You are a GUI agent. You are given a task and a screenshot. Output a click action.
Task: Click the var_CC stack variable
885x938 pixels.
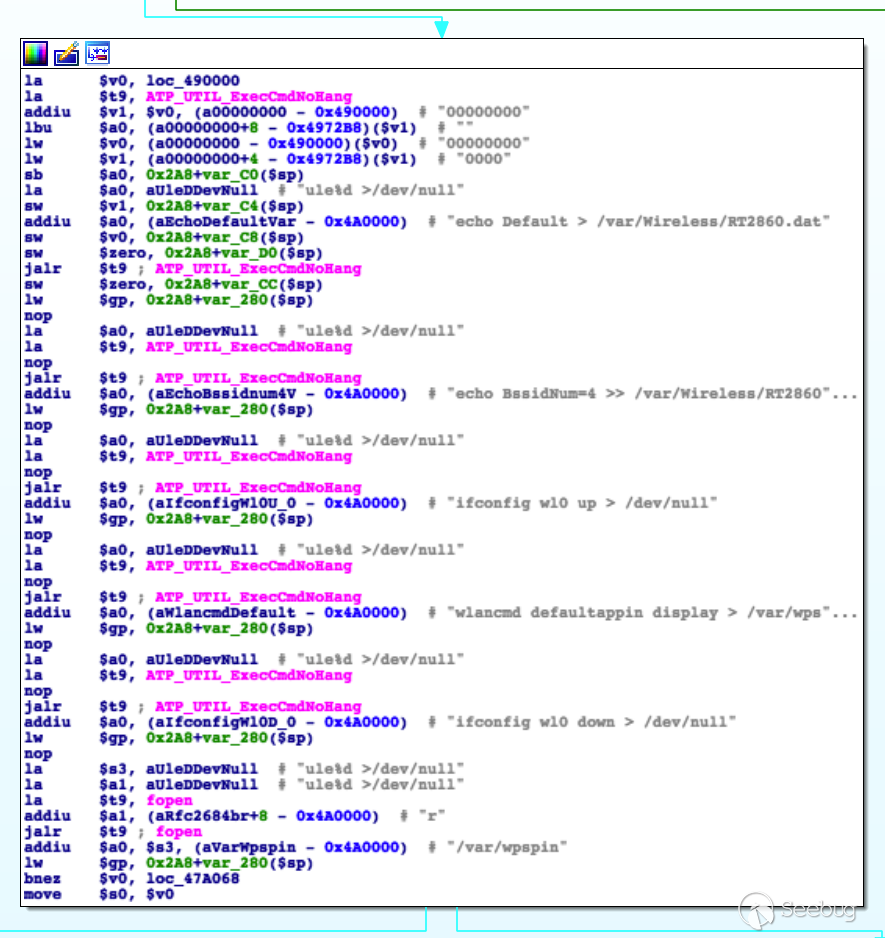coord(250,284)
